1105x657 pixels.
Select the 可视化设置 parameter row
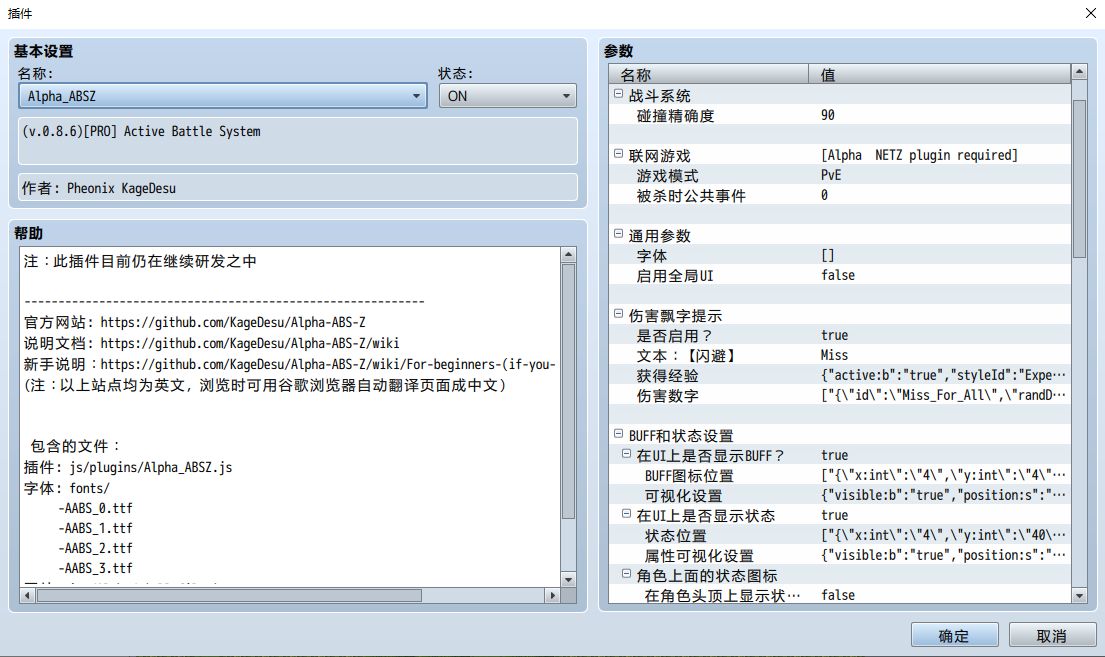coord(839,496)
